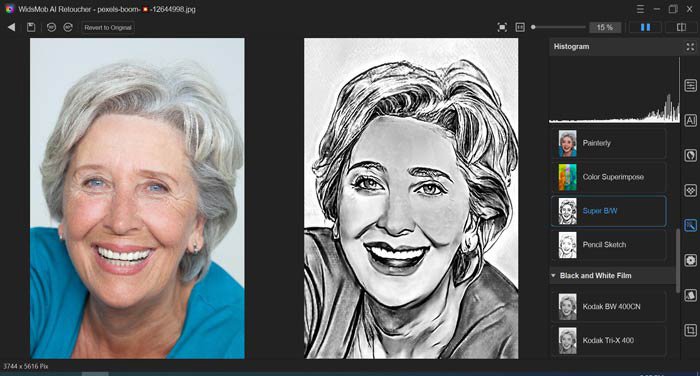Select the Super B/W preset

pos(609,211)
